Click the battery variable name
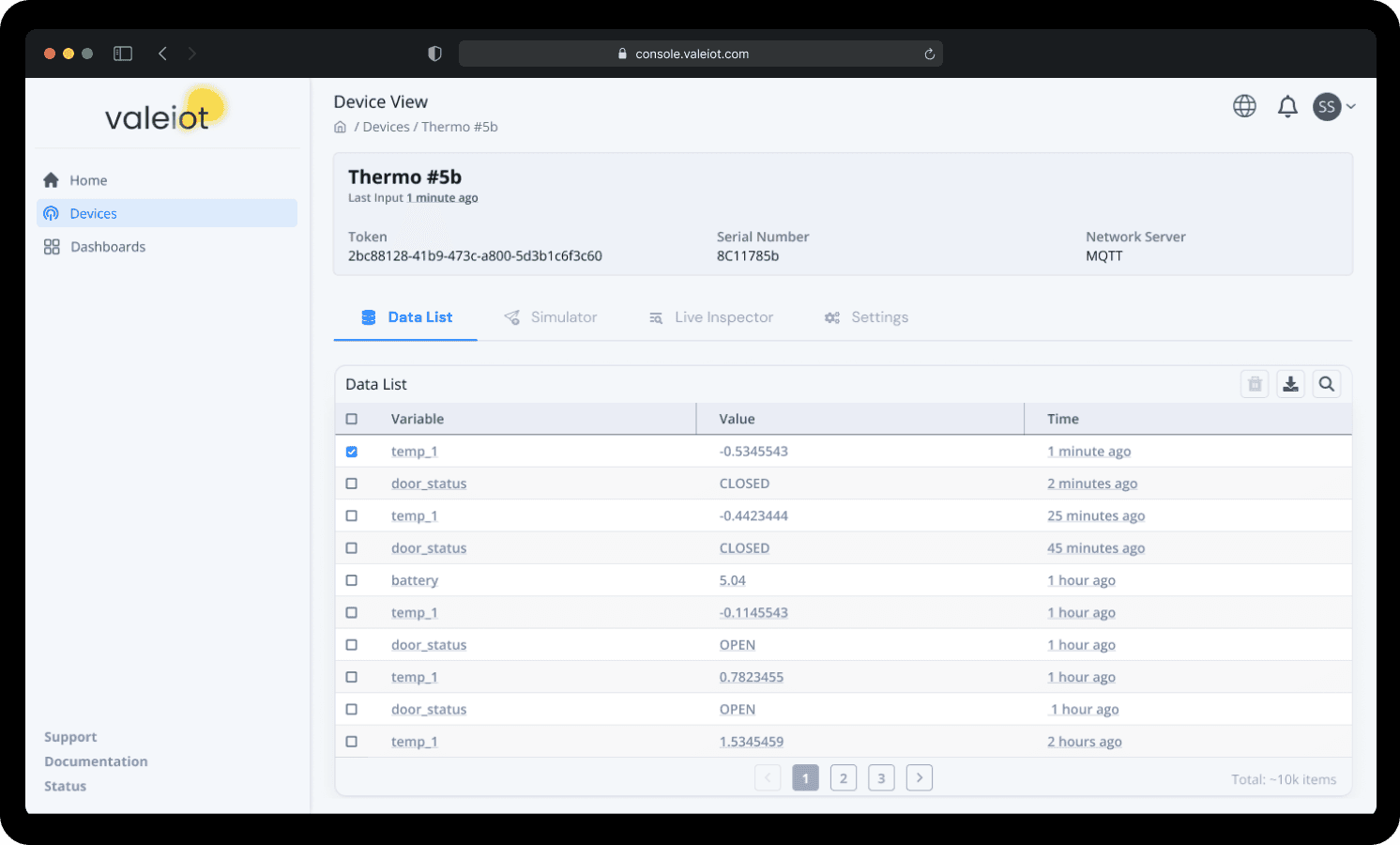 tap(415, 580)
